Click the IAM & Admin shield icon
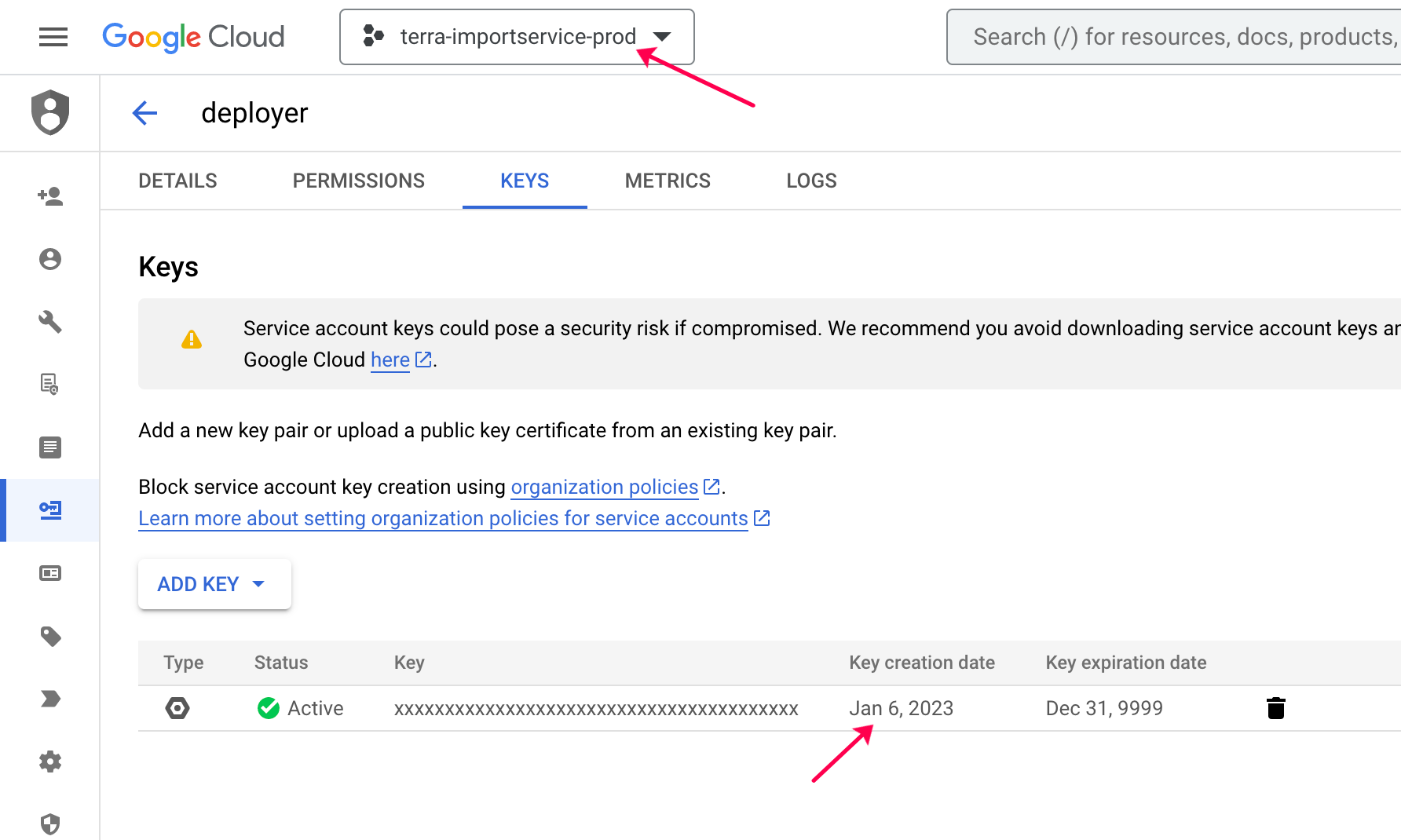The image size is (1401, 840). [50, 112]
